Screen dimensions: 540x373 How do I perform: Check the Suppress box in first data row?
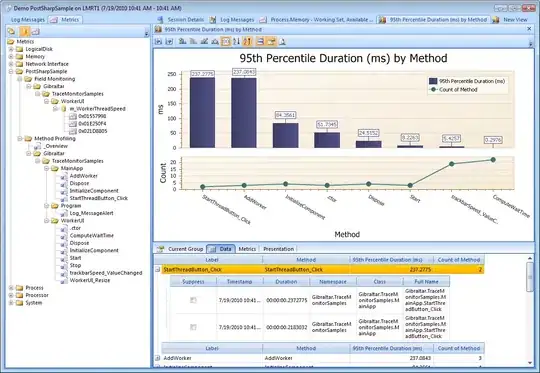click(193, 300)
